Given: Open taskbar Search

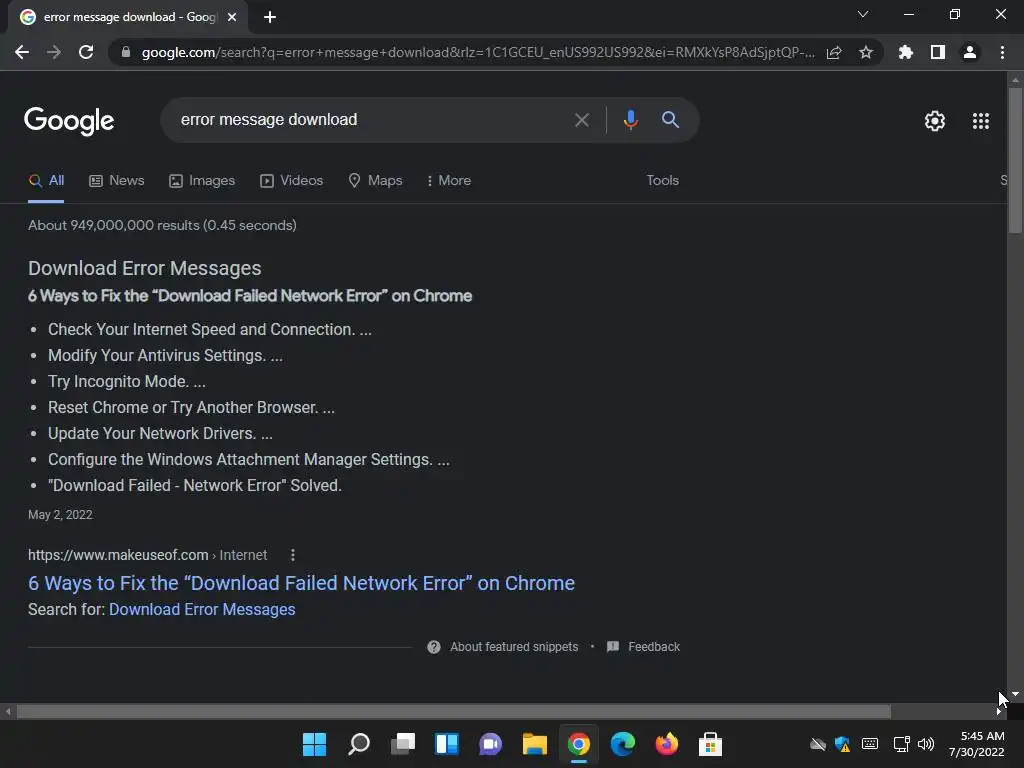Looking at the screenshot, I should pyautogui.click(x=359, y=744).
